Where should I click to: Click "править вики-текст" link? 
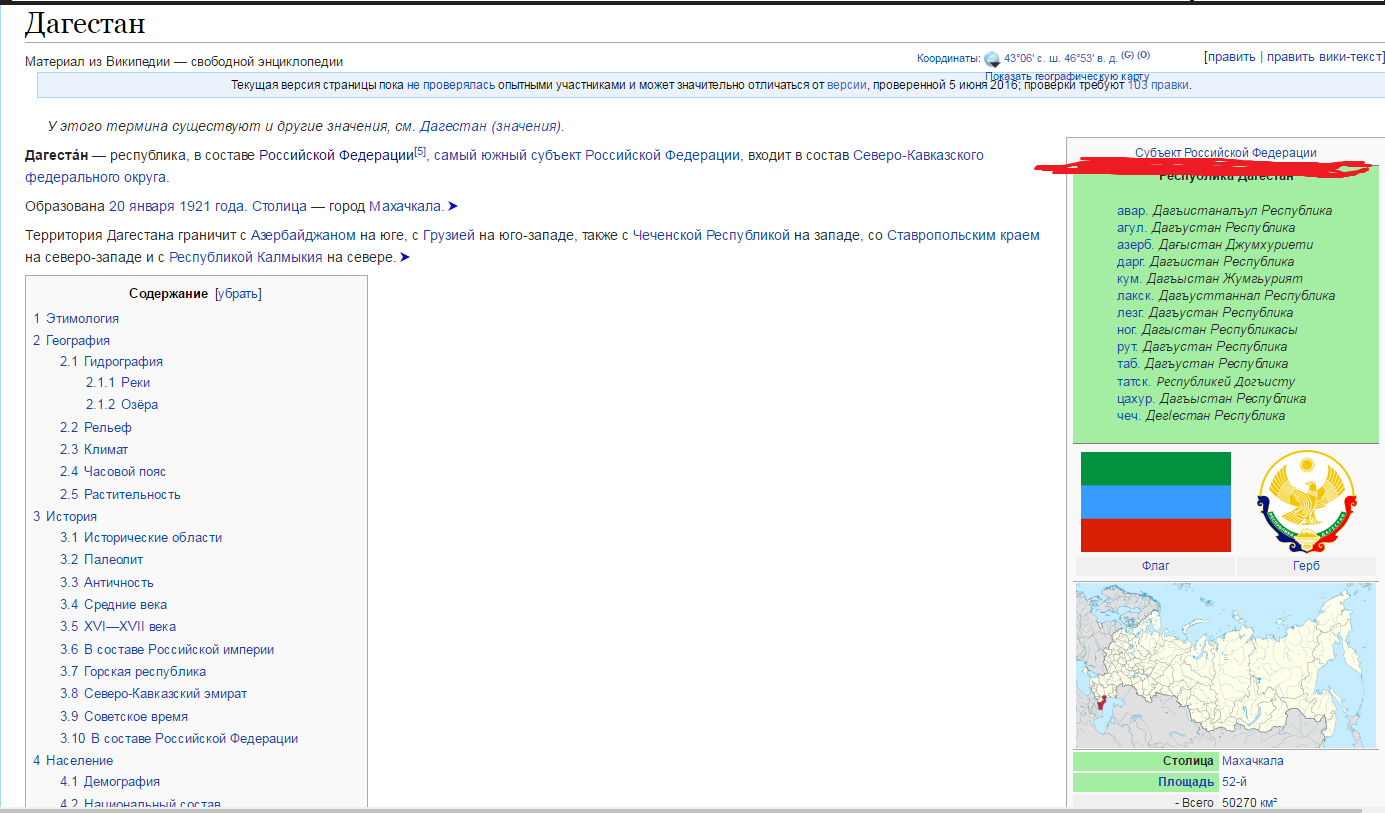pyautogui.click(x=1324, y=57)
